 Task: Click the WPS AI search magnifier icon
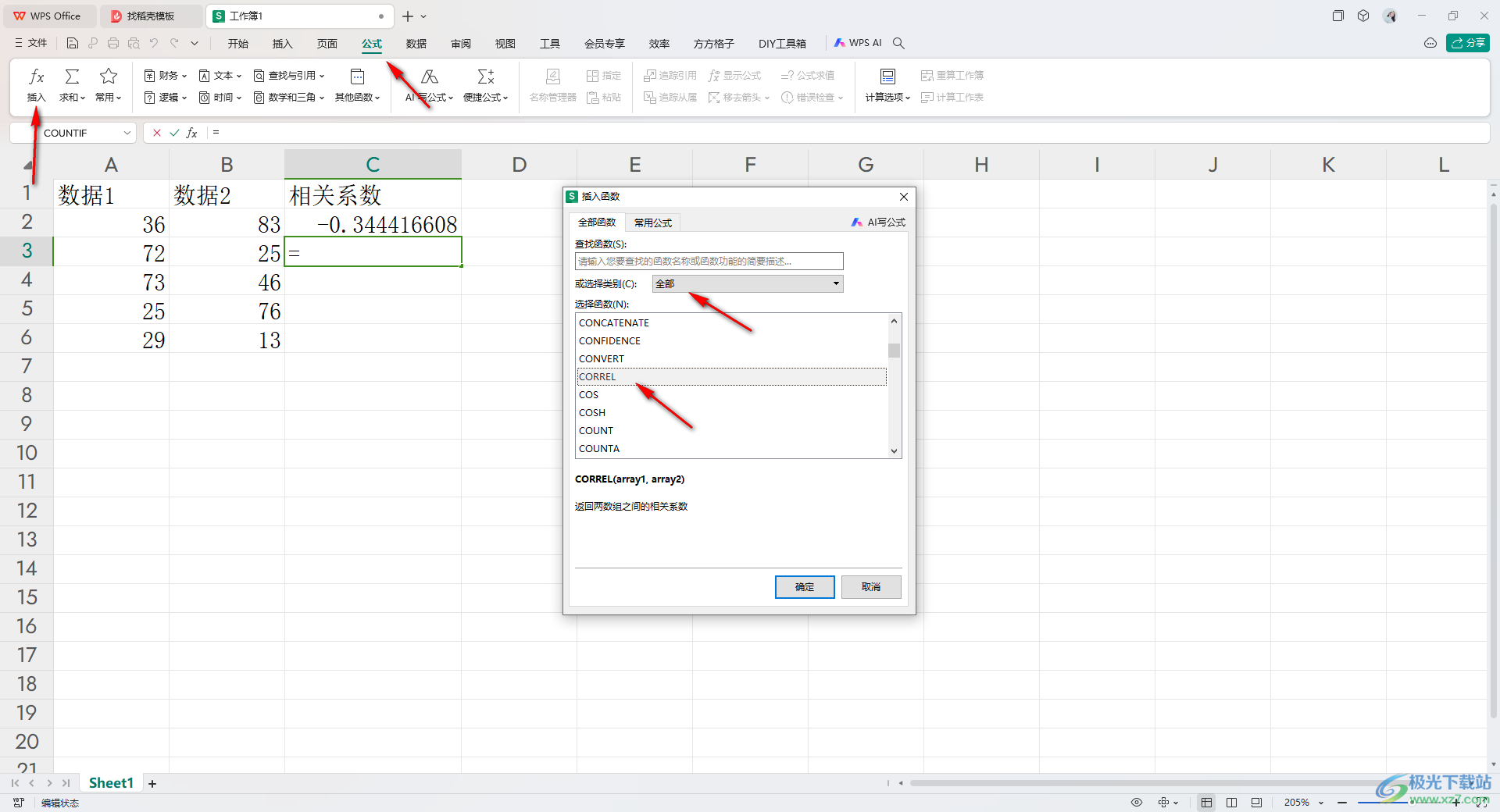[898, 43]
